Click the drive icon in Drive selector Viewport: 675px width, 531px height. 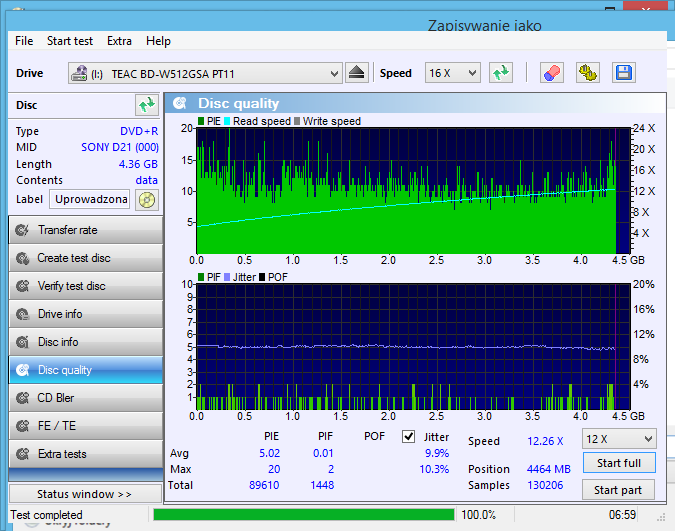(x=79, y=73)
